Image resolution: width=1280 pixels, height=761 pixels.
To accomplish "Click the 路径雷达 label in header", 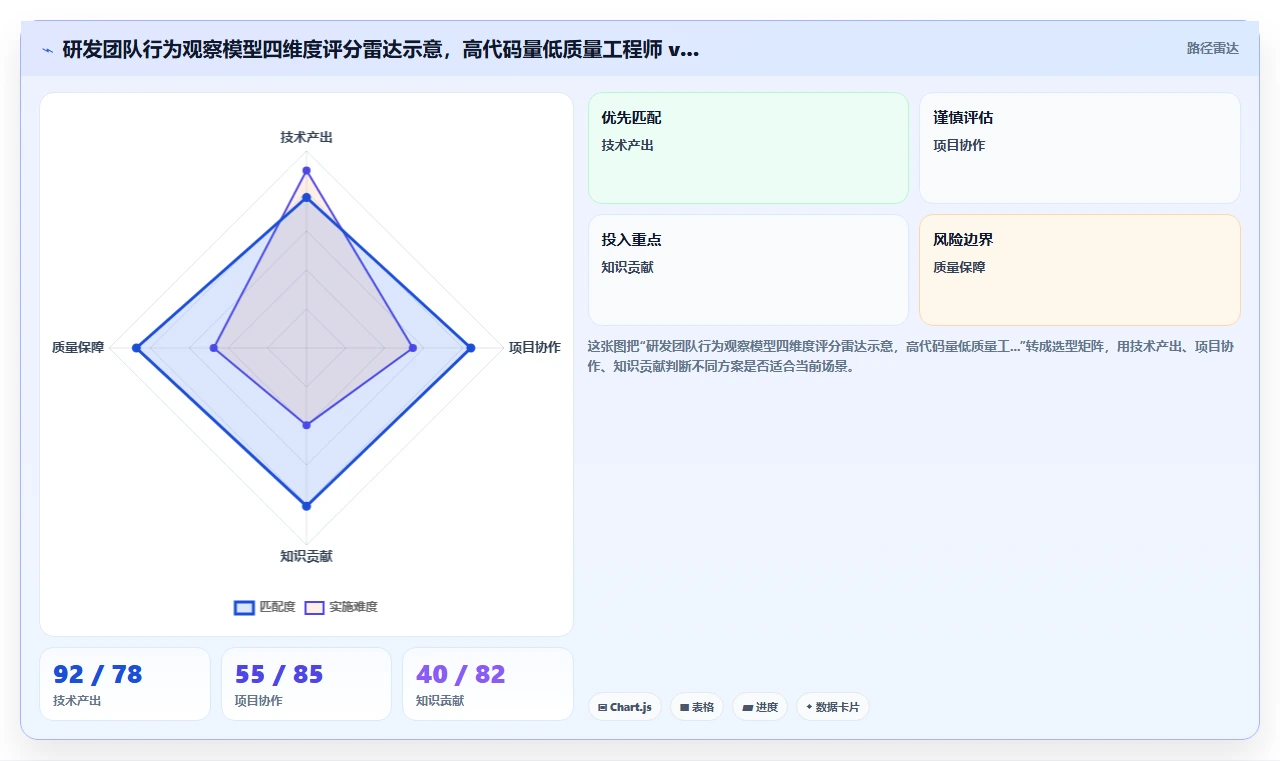I will coord(1213,48).
